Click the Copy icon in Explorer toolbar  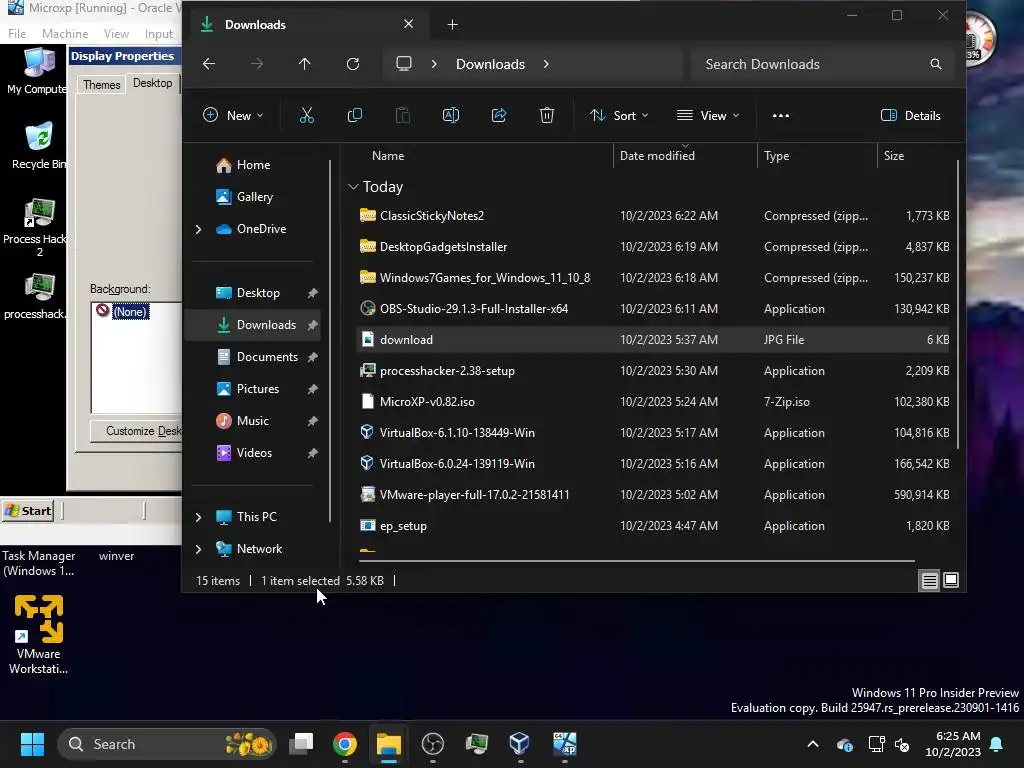pyautogui.click(x=355, y=116)
